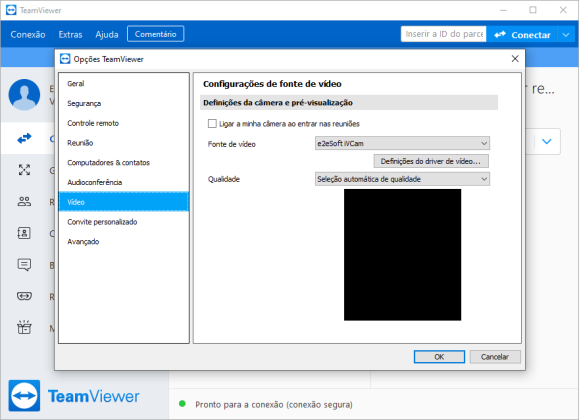Open the Qualidade dropdown
The width and height of the screenshot is (579, 420).
pos(402,179)
